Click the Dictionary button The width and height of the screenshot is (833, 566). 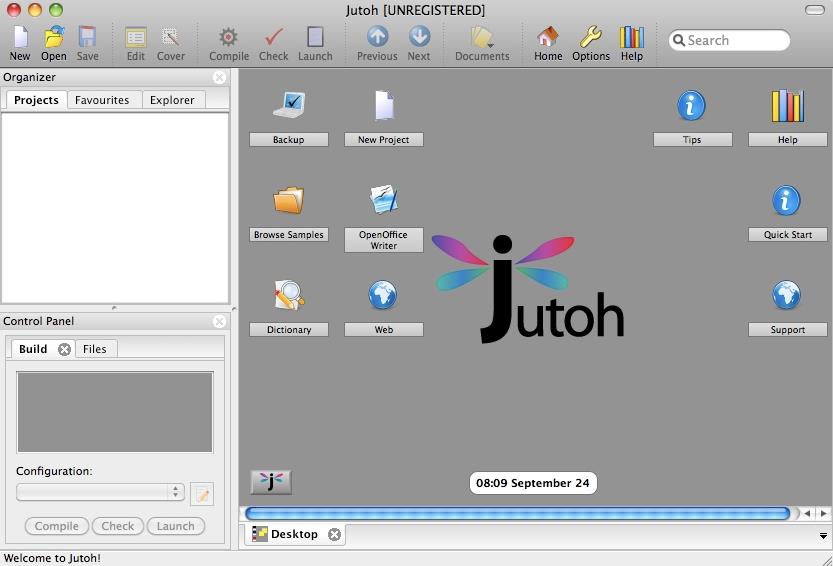pyautogui.click(x=288, y=330)
